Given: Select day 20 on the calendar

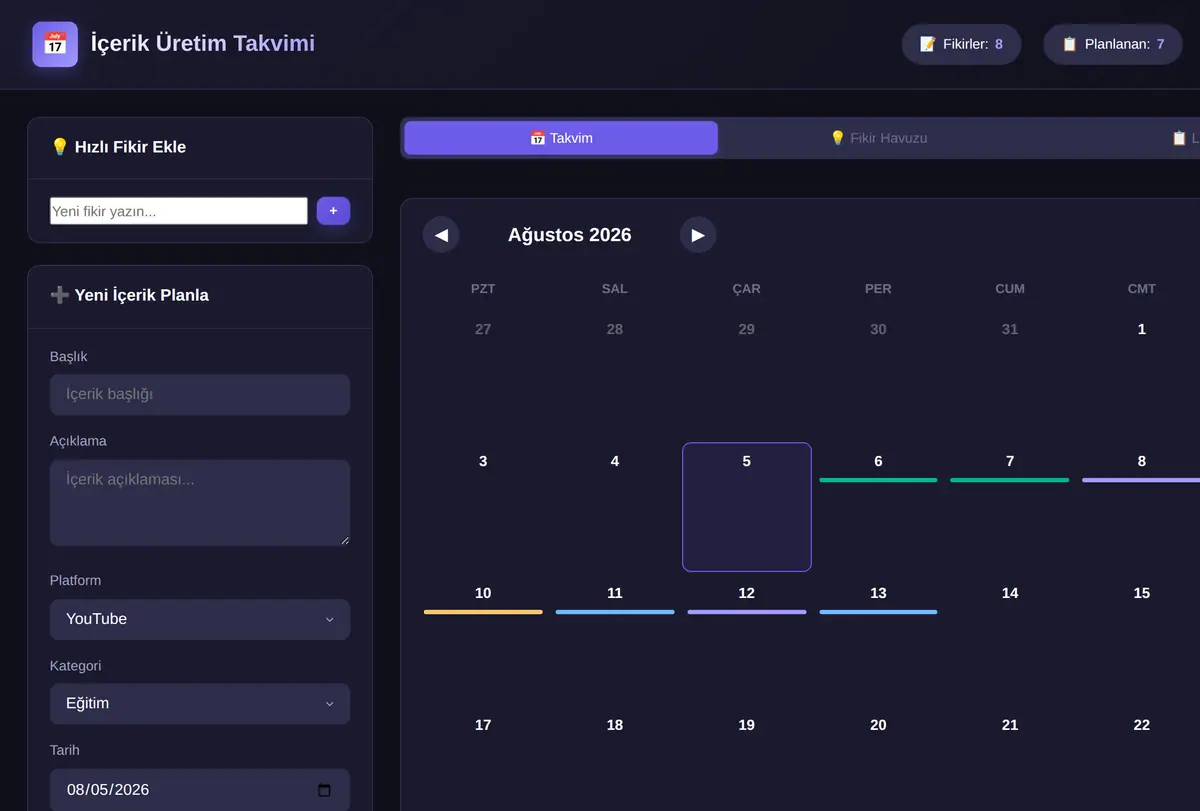Looking at the screenshot, I should 878,759.
